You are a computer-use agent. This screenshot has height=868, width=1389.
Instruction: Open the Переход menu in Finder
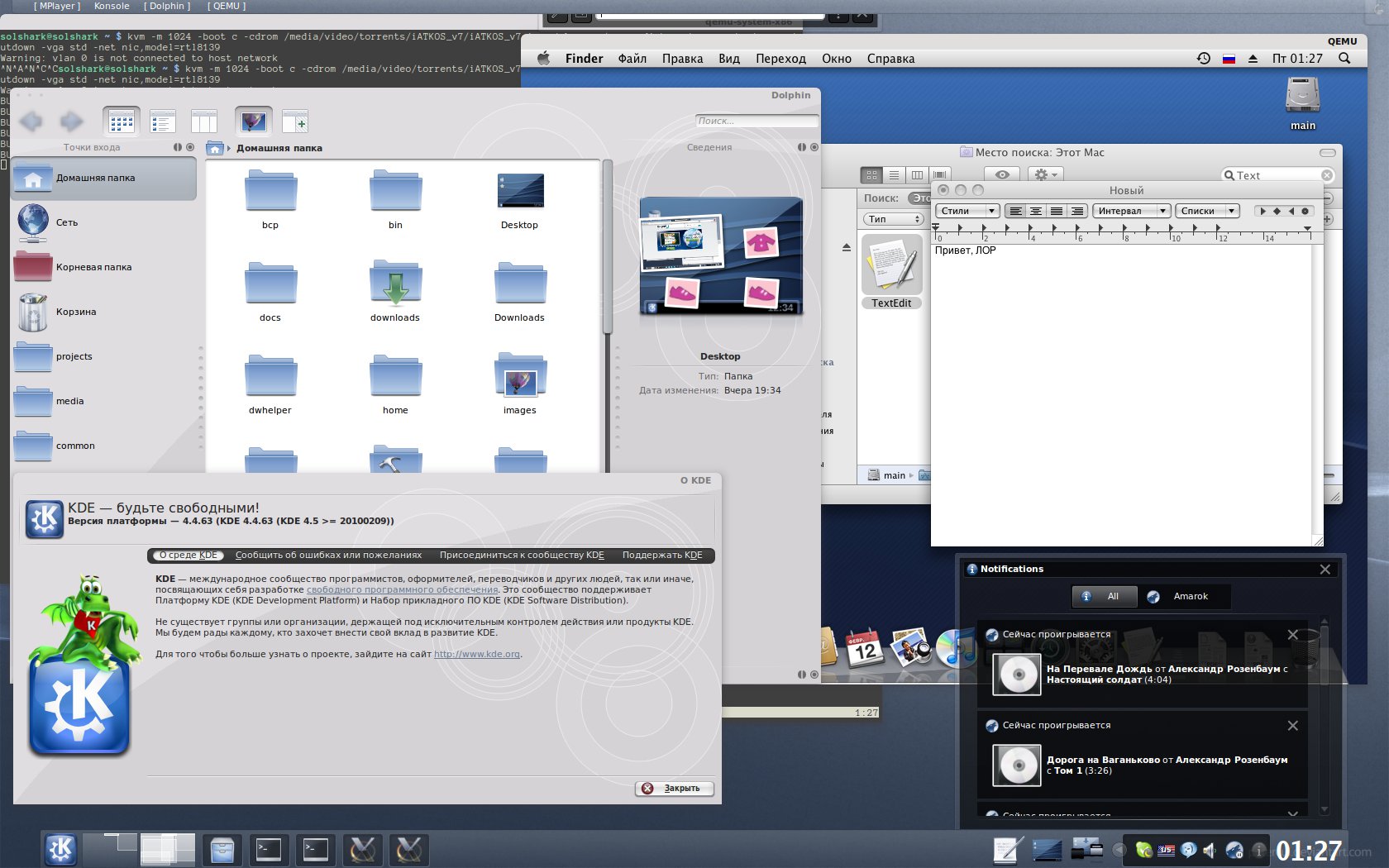pyautogui.click(x=780, y=58)
